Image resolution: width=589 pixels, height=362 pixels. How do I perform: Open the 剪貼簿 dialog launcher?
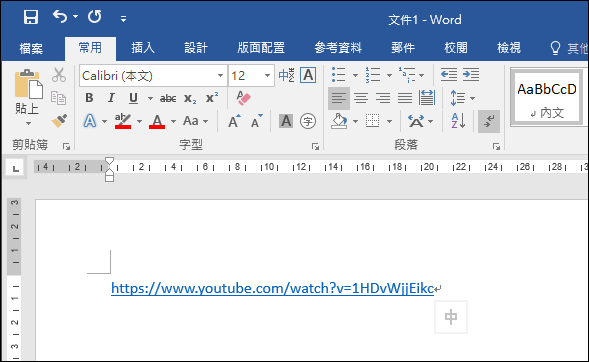pyautogui.click(x=66, y=147)
